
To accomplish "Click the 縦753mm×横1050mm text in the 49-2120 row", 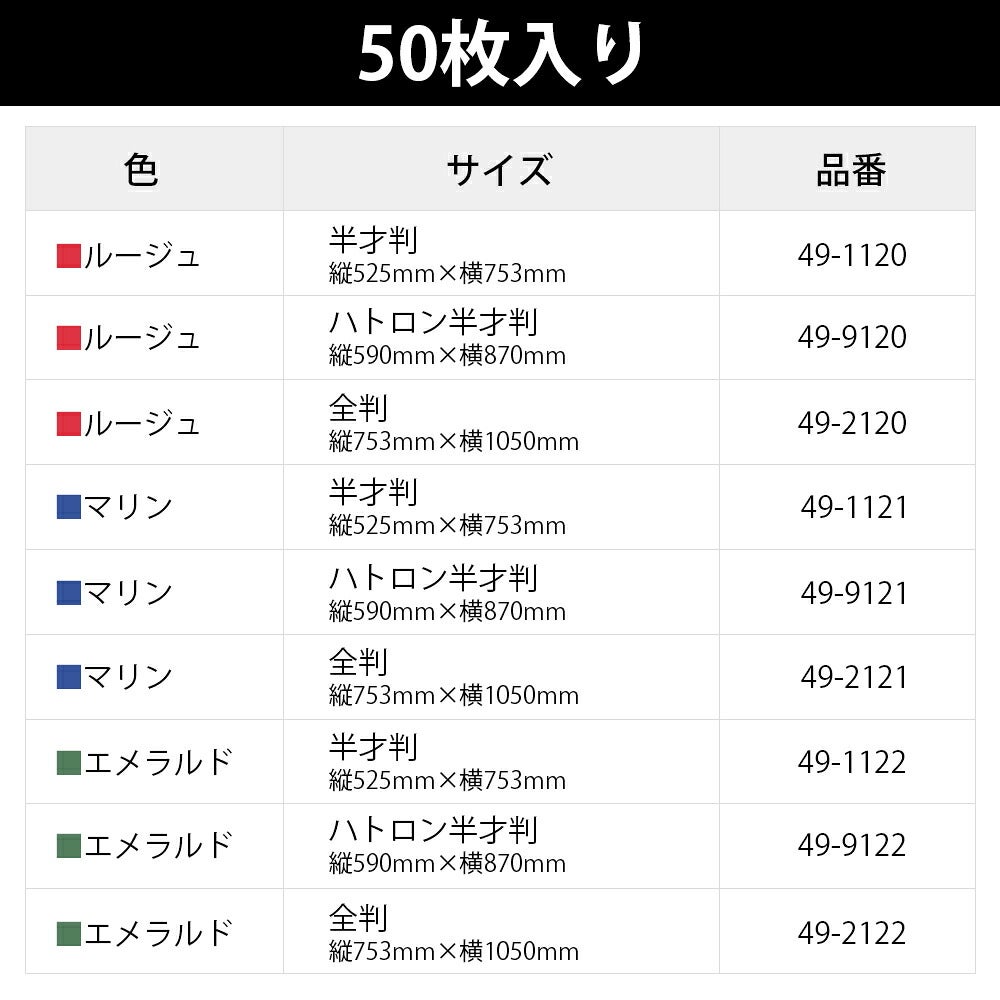I will pos(454,441).
